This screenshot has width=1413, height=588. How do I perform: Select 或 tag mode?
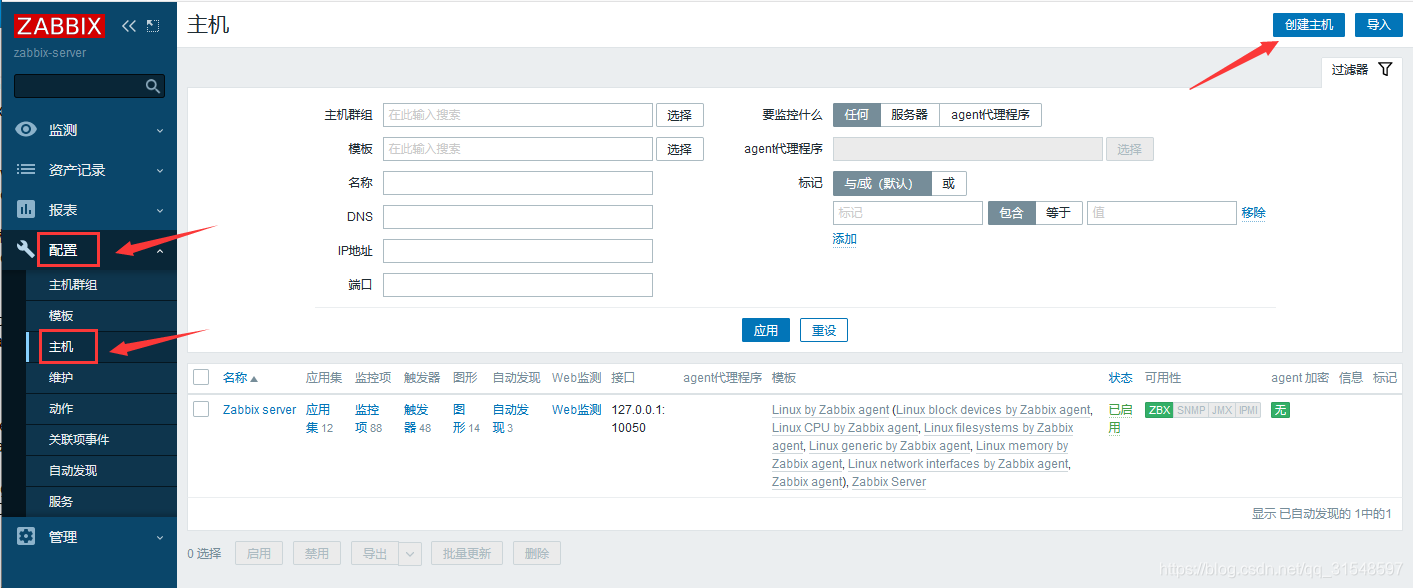tap(949, 183)
